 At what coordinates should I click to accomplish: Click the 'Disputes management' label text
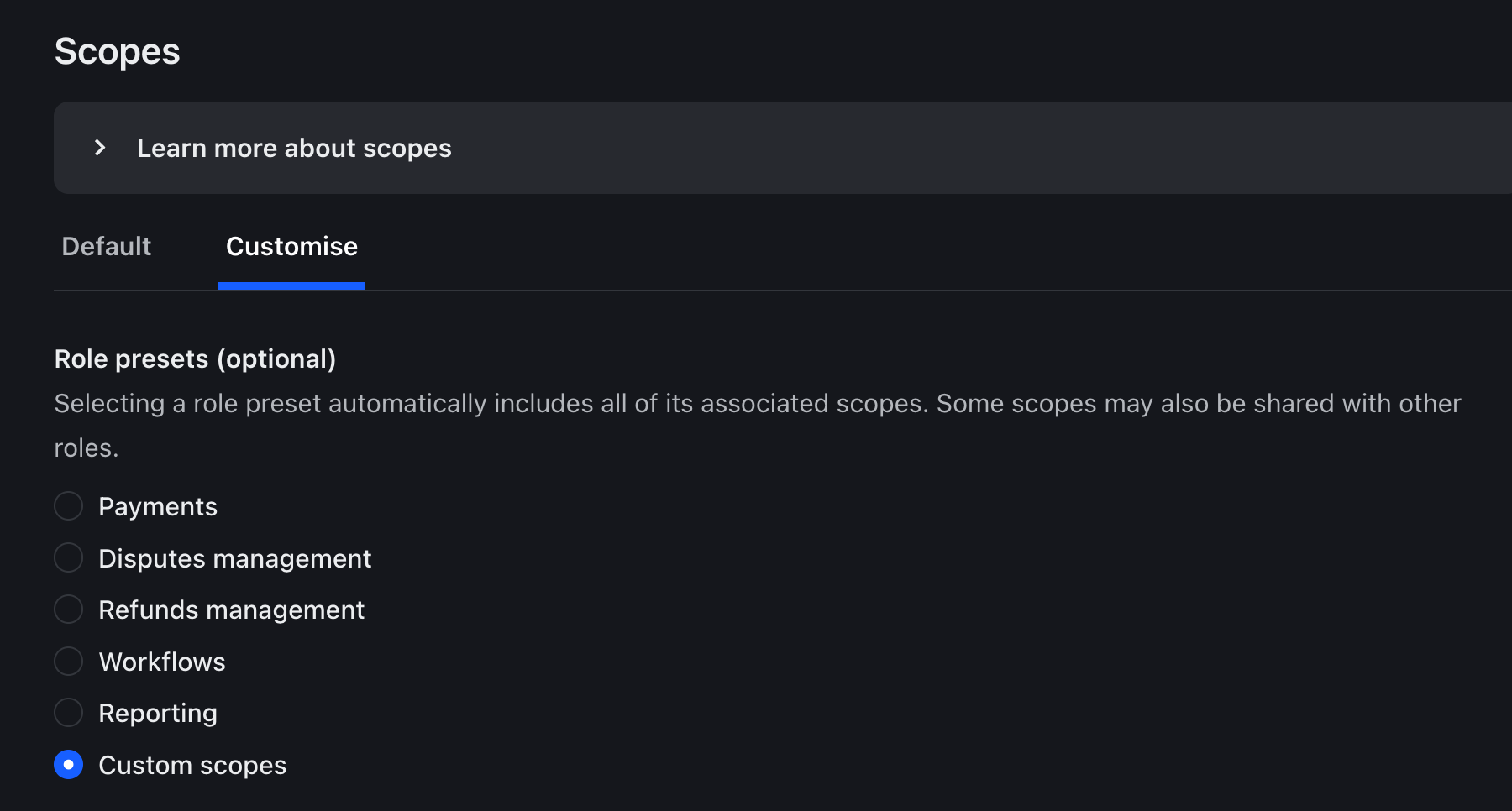click(x=234, y=558)
